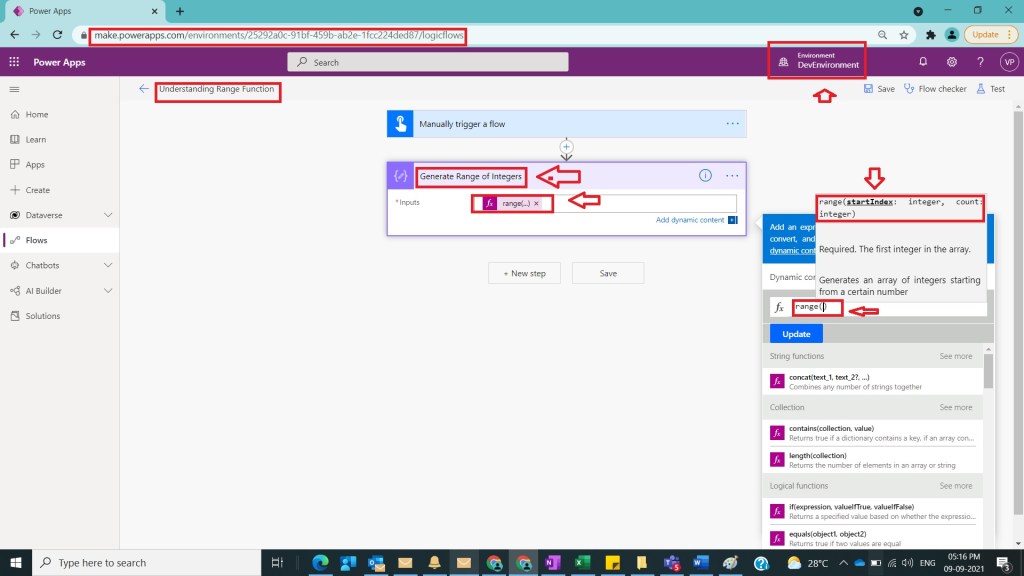Expand the Dataverse navigation section

(x=108, y=215)
